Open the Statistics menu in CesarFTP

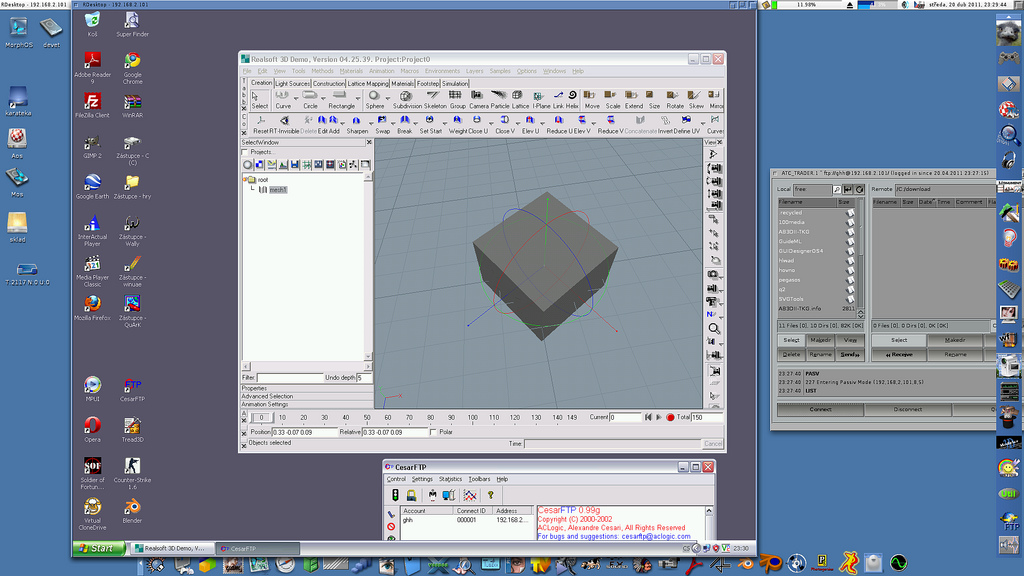(x=450, y=479)
